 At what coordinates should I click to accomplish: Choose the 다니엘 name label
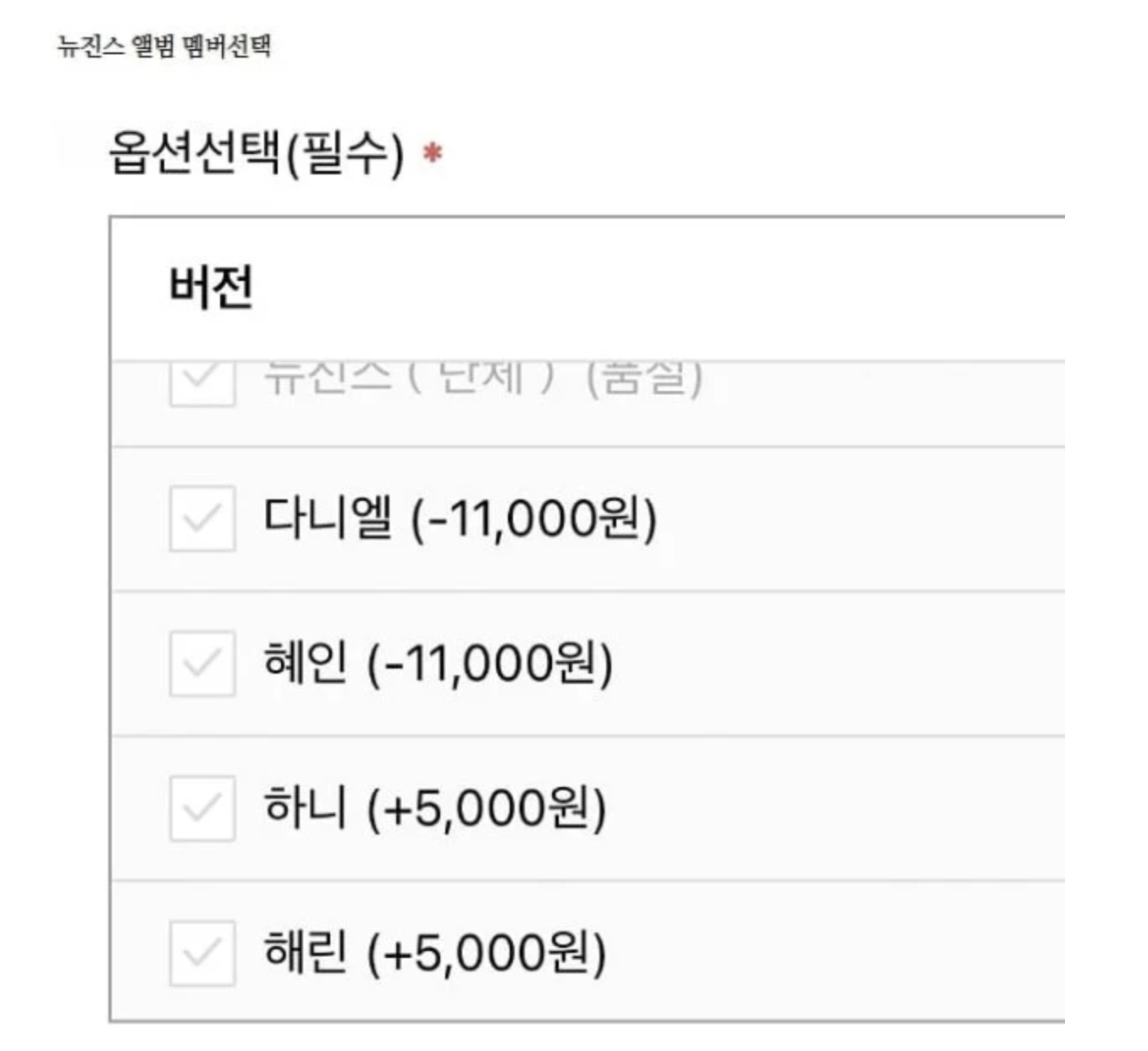pyautogui.click(x=328, y=517)
